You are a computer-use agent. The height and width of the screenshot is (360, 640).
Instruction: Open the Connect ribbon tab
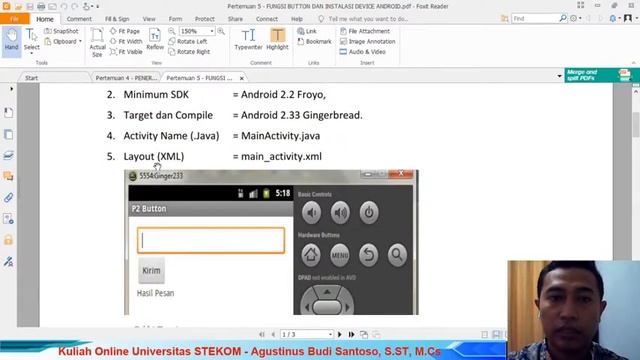[267, 19]
